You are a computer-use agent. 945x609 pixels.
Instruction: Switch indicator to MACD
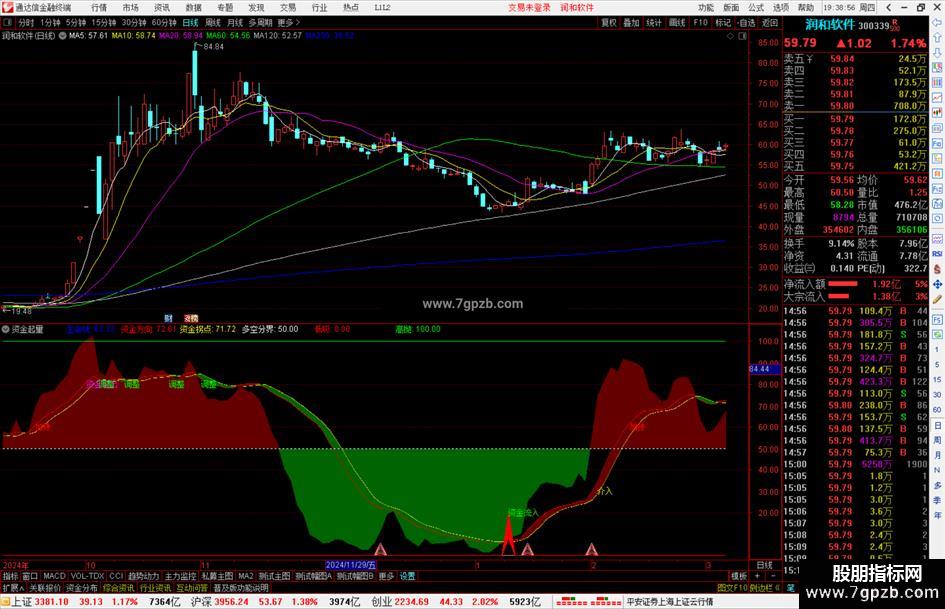[x=54, y=576]
